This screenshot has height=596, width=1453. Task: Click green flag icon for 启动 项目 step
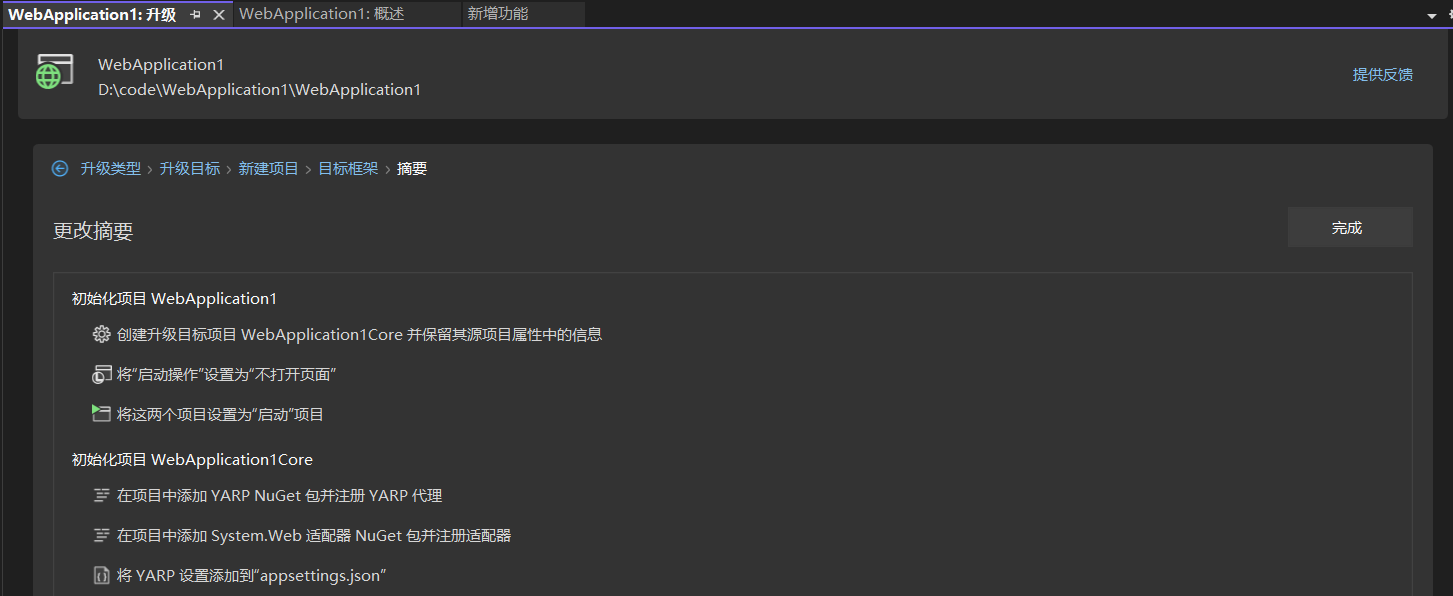101,414
